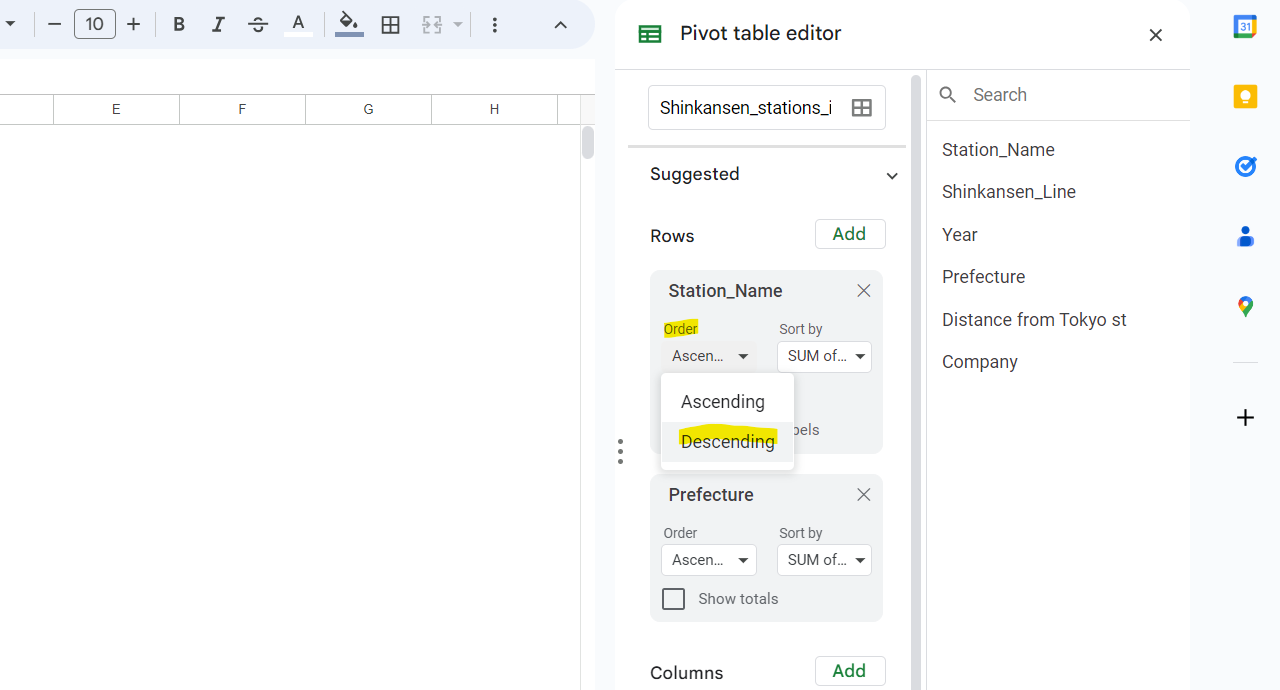This screenshot has height=690, width=1280.
Task: Enable Show totals checkbox under Prefecture
Action: [674, 599]
